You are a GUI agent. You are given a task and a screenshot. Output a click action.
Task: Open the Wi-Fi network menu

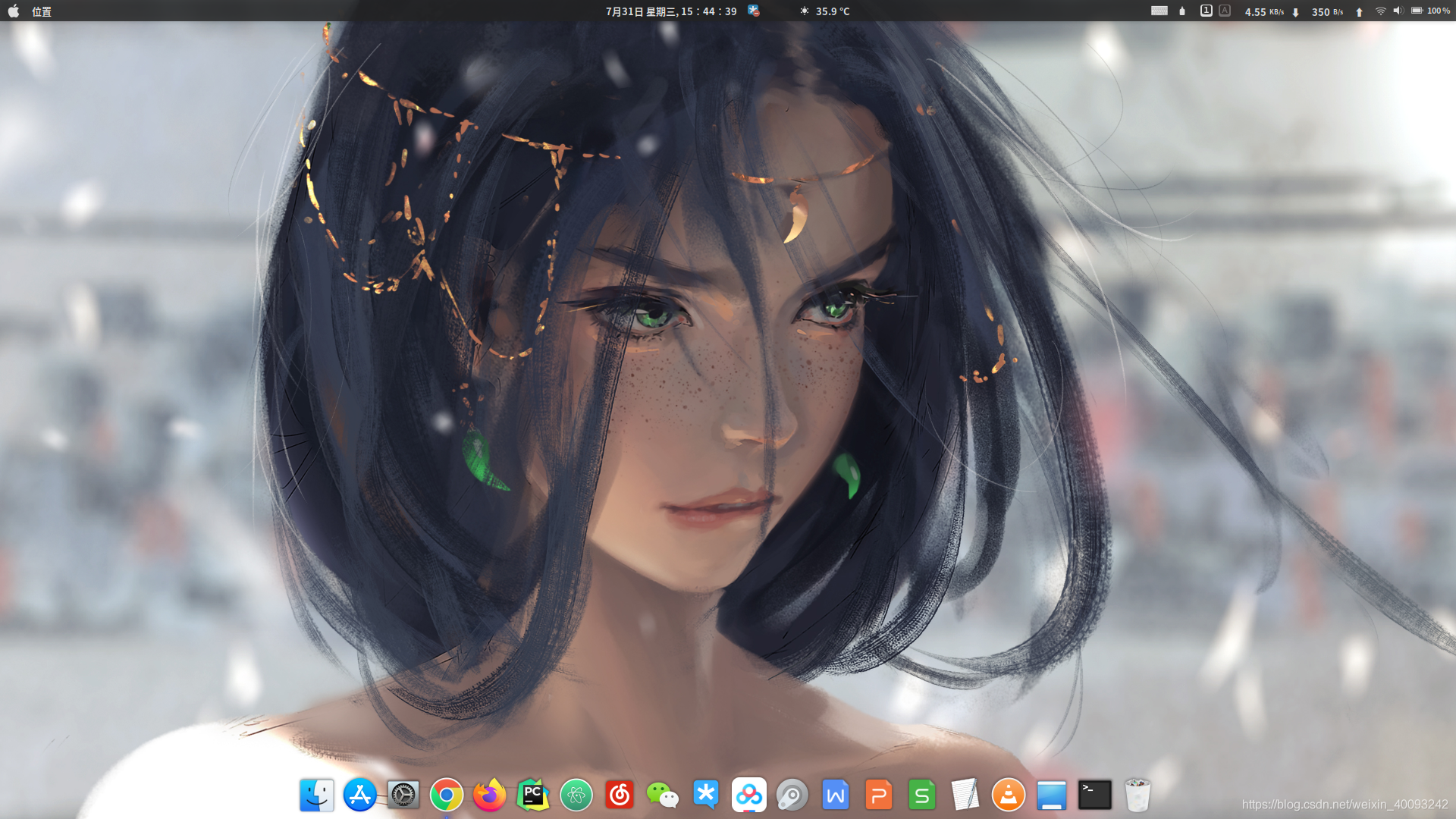point(1380,11)
